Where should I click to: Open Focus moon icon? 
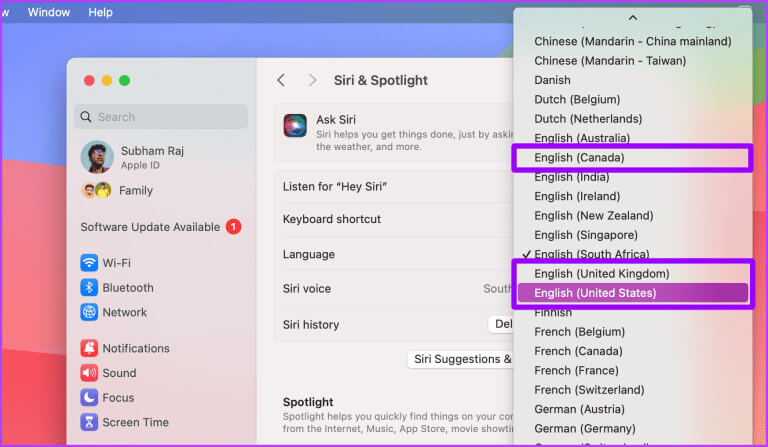(x=89, y=397)
